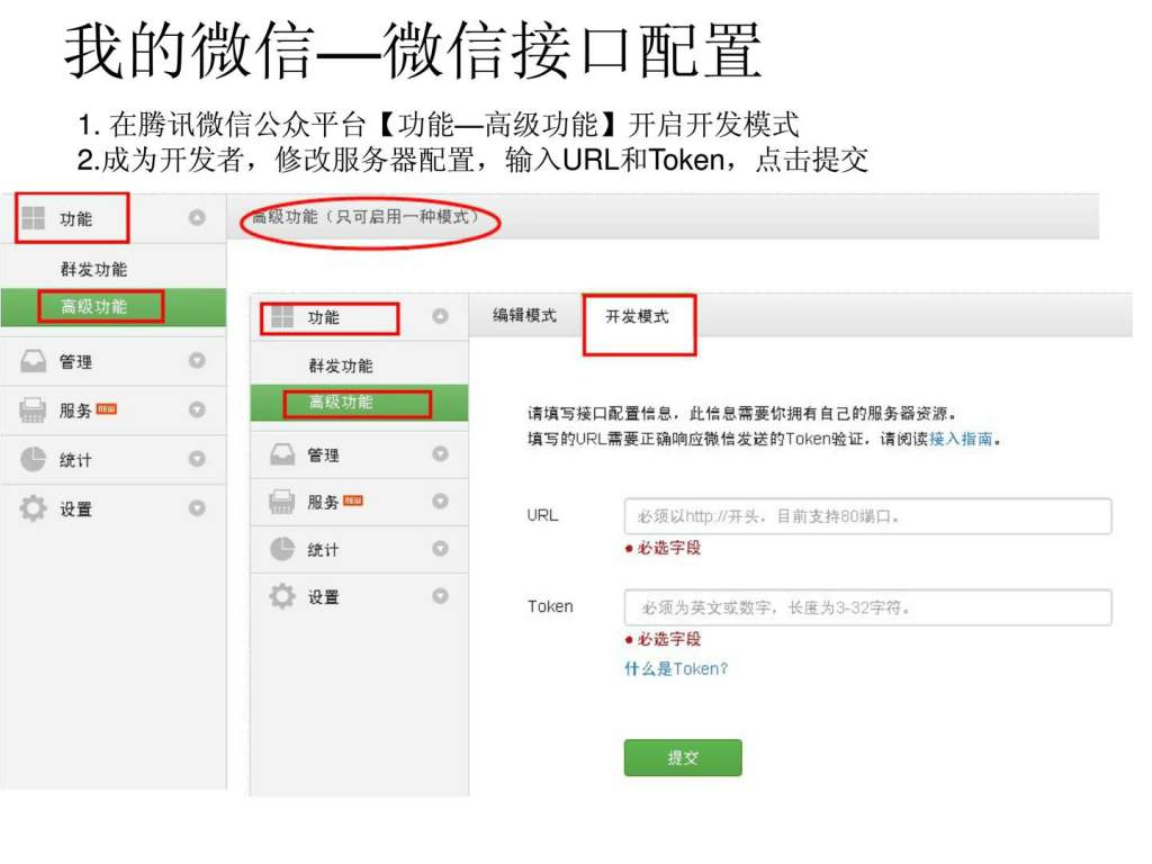Expand the 统计 section arrow in the outer sidebar
Image resolution: width=1152 pixels, height=864 pixels.
(x=197, y=458)
